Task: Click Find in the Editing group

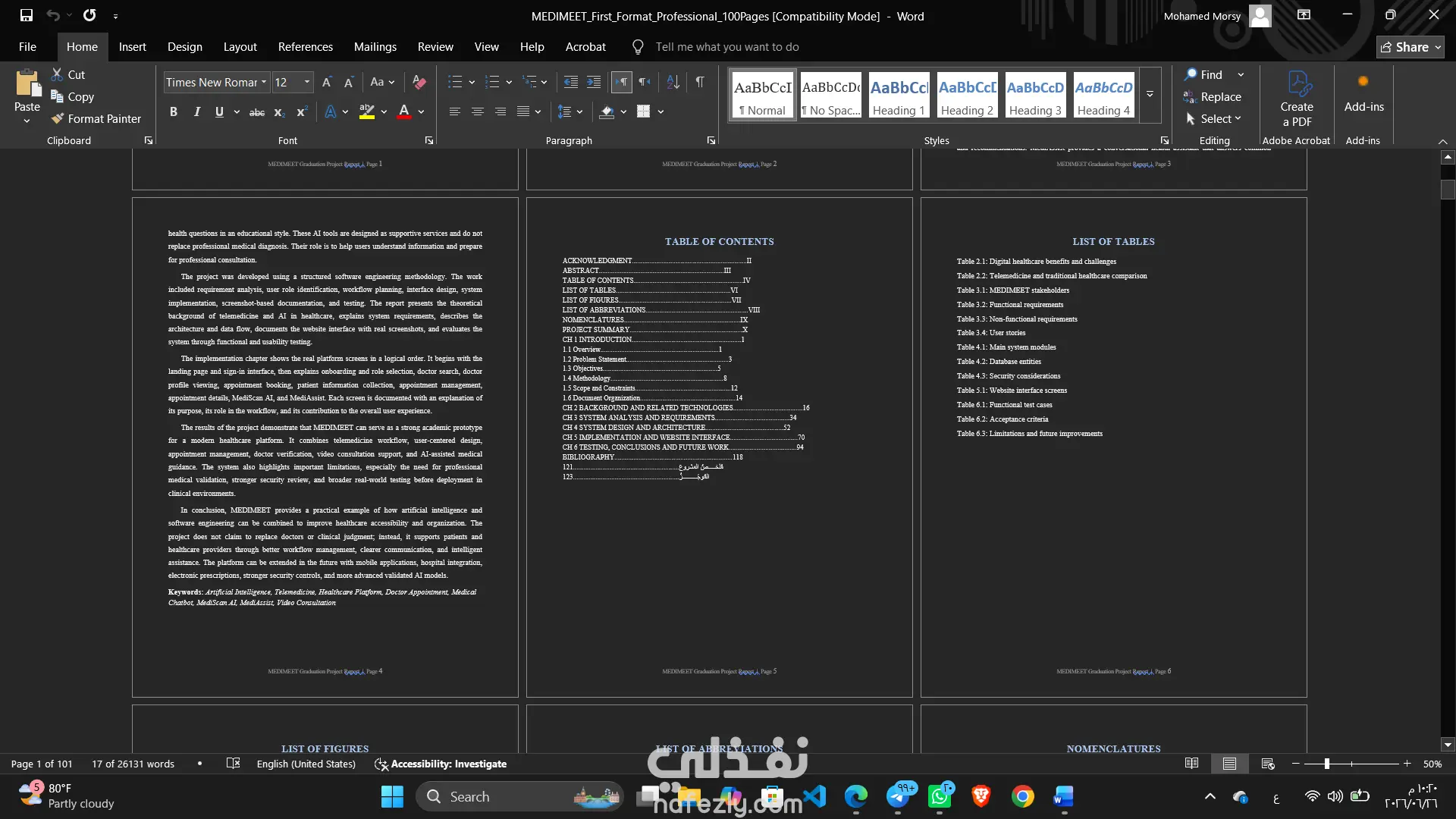Action: coord(1204,74)
